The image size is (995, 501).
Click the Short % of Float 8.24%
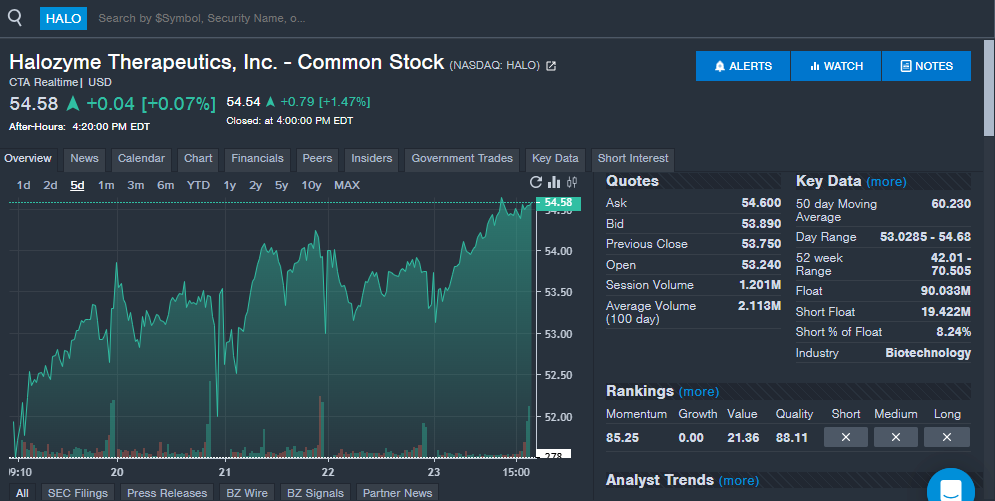[953, 332]
